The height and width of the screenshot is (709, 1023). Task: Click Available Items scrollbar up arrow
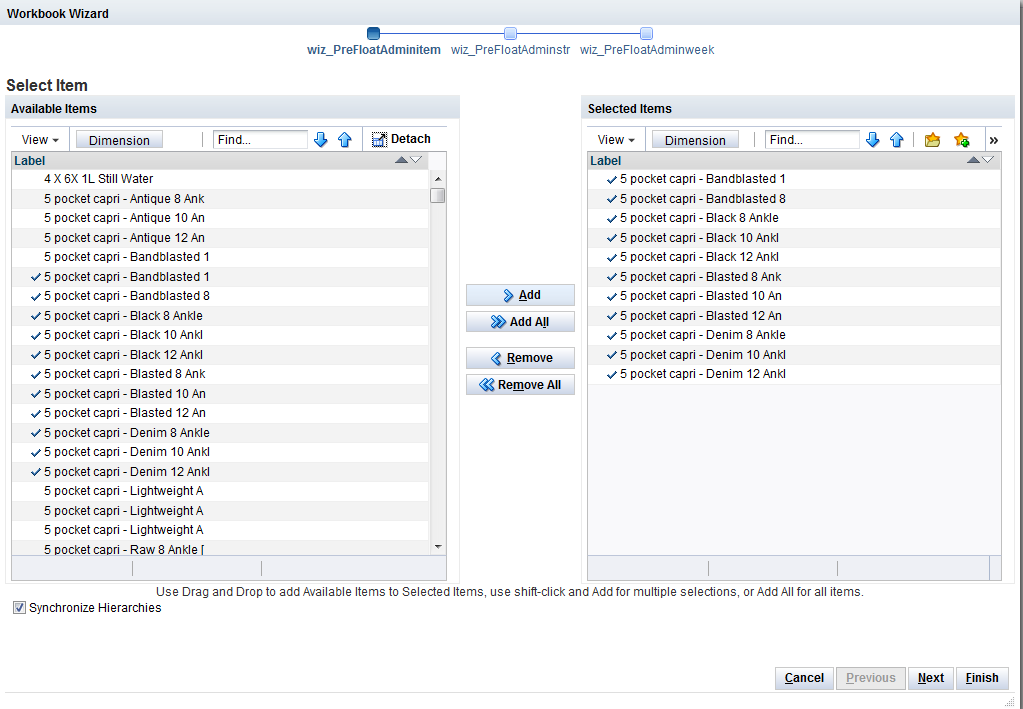[x=438, y=179]
